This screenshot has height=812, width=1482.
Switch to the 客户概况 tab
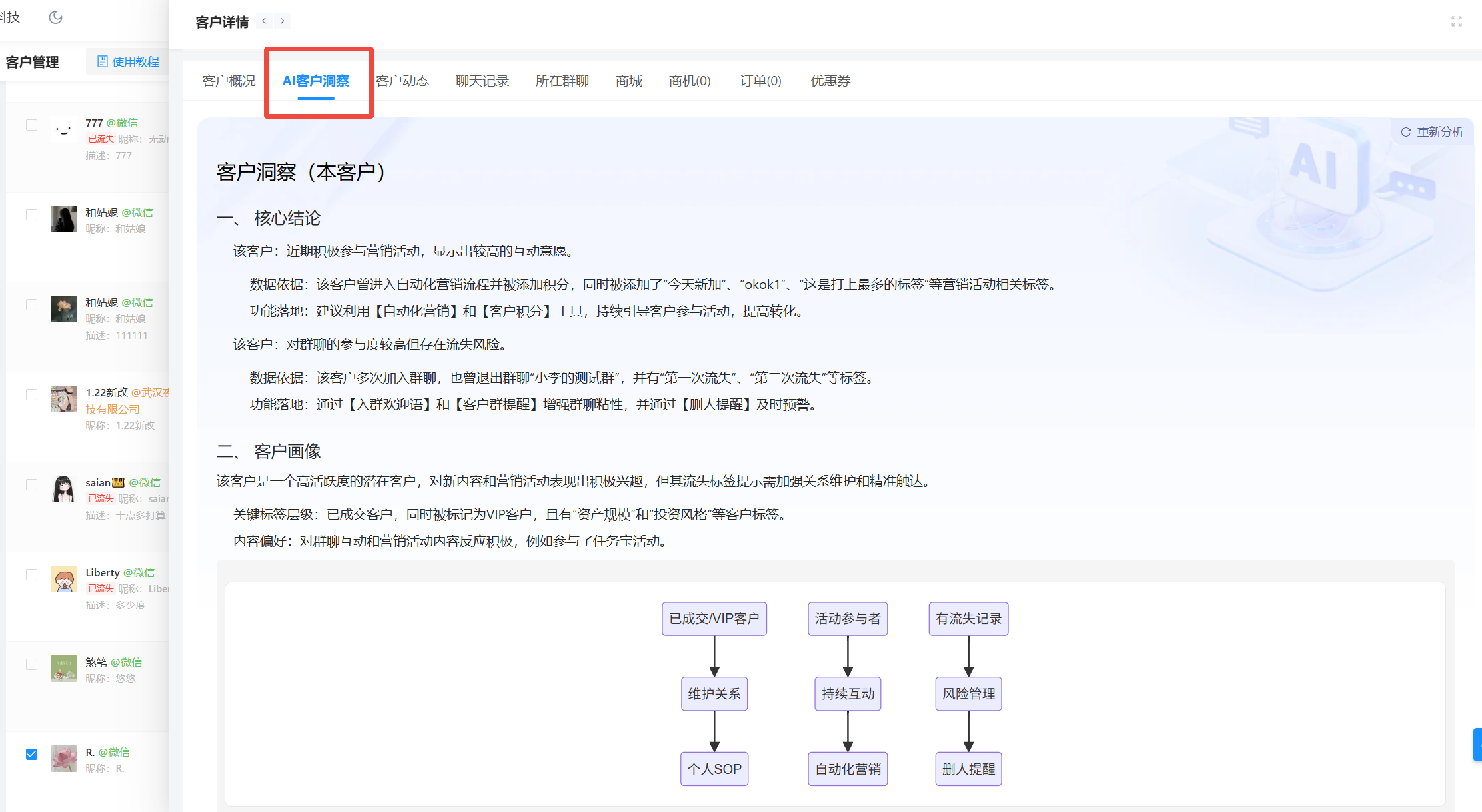tap(229, 81)
